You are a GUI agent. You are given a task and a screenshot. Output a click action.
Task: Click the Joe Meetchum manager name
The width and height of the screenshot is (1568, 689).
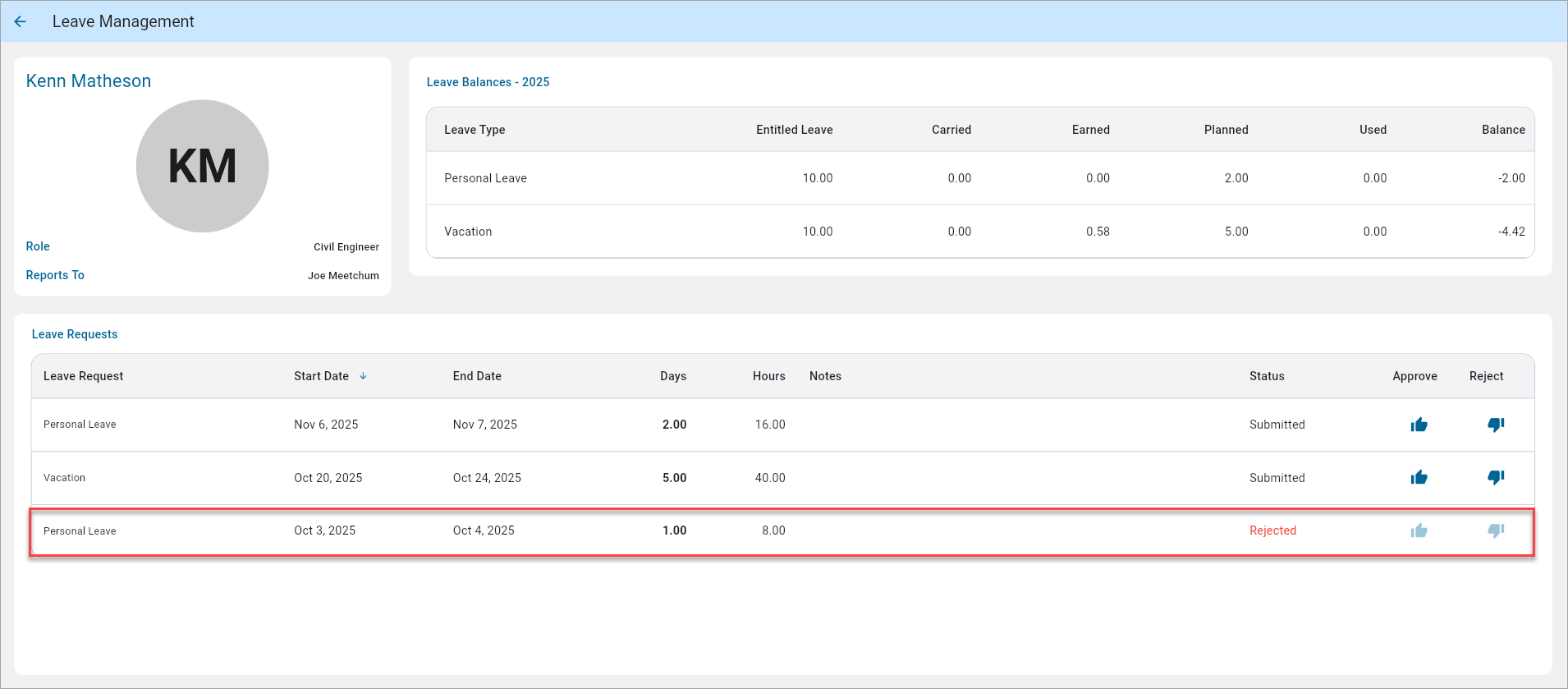coord(343,276)
